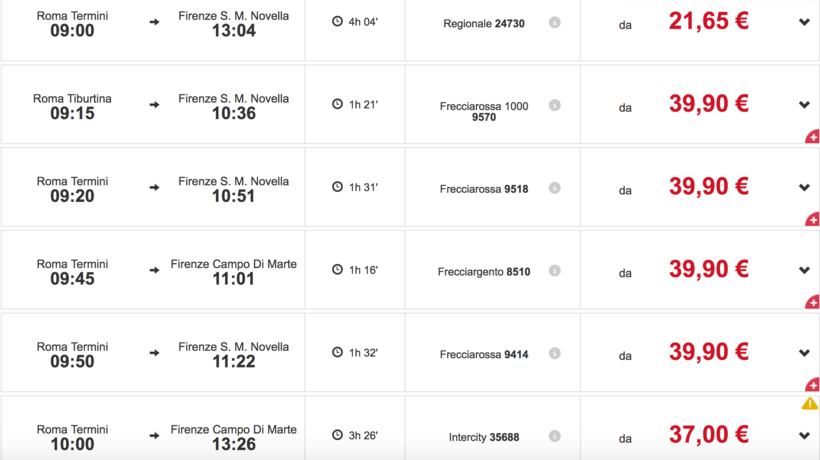Click red plus badge on 09:15 train
This screenshot has height=460, width=820.
pos(812,137)
